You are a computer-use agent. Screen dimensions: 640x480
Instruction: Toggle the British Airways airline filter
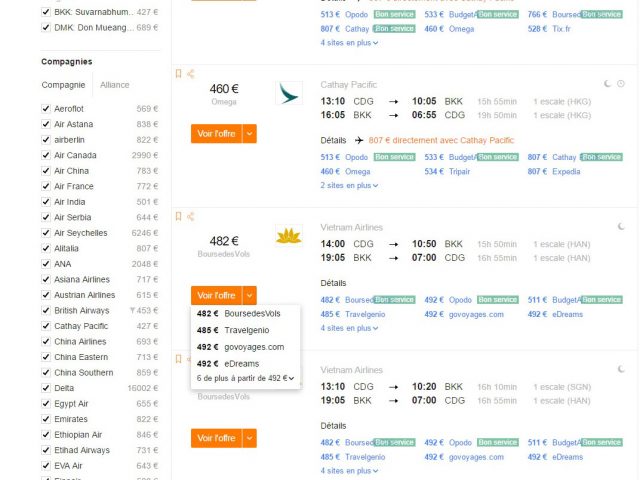pos(46,310)
